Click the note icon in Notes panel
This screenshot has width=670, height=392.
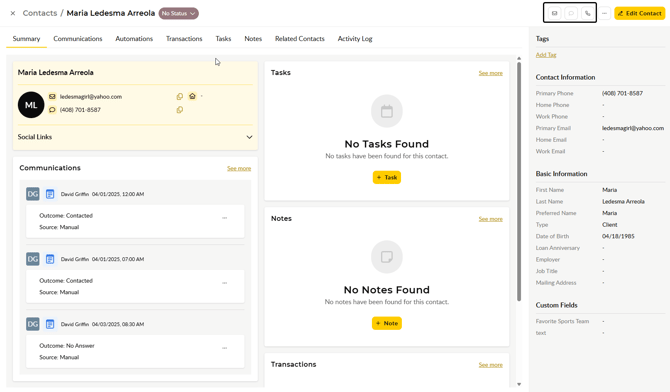(387, 257)
